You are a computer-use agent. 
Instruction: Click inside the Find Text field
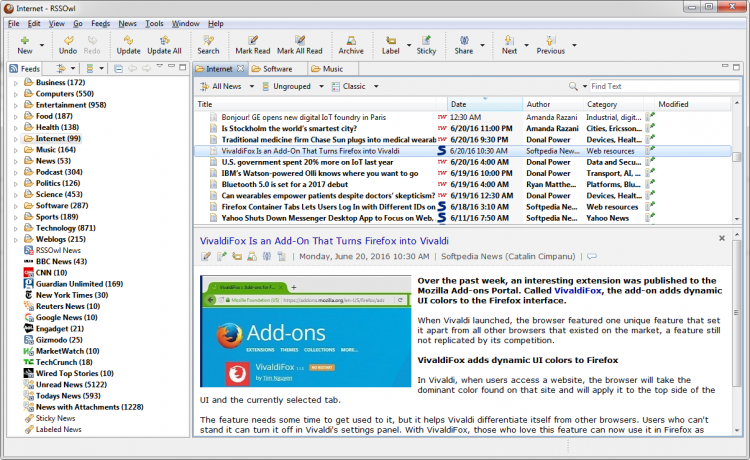click(664, 87)
